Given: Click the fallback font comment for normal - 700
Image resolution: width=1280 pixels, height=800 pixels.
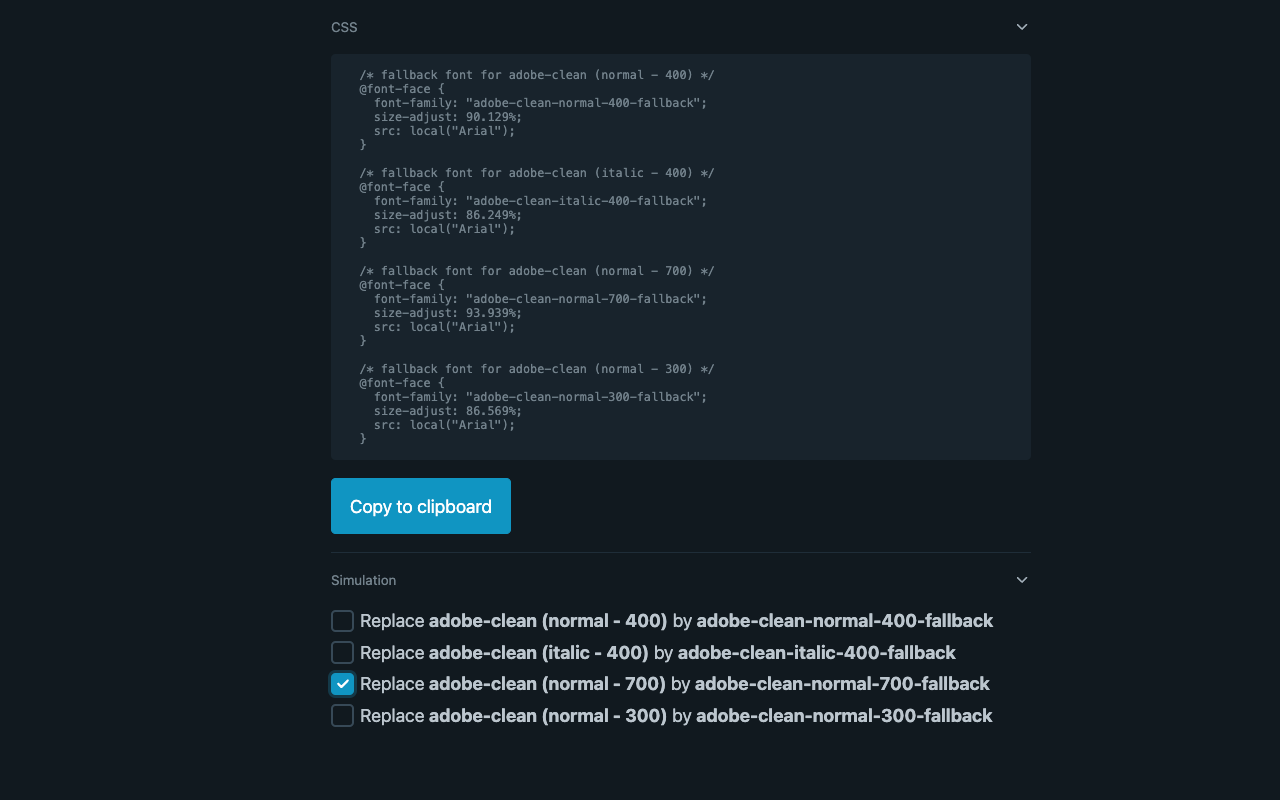Looking at the screenshot, I should [x=537, y=270].
